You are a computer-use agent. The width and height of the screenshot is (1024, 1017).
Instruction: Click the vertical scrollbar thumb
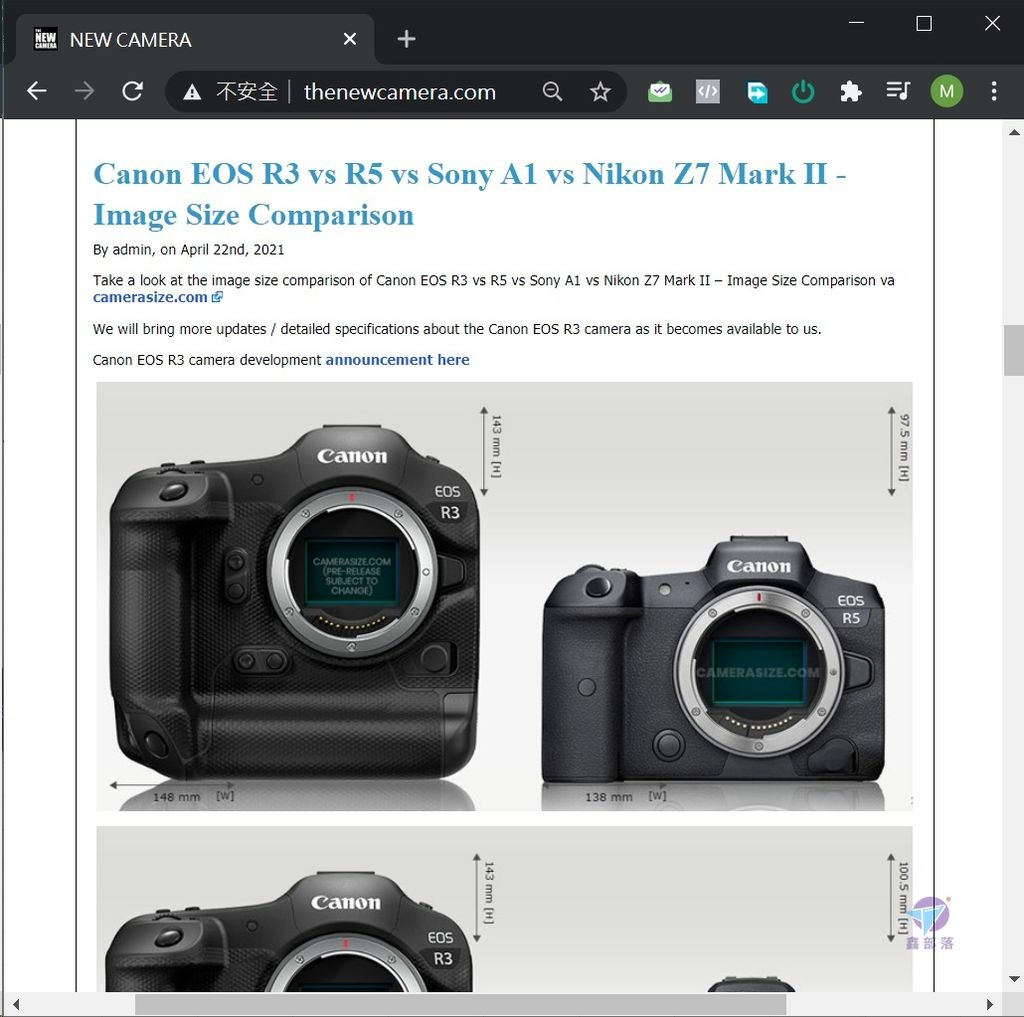[1014, 349]
